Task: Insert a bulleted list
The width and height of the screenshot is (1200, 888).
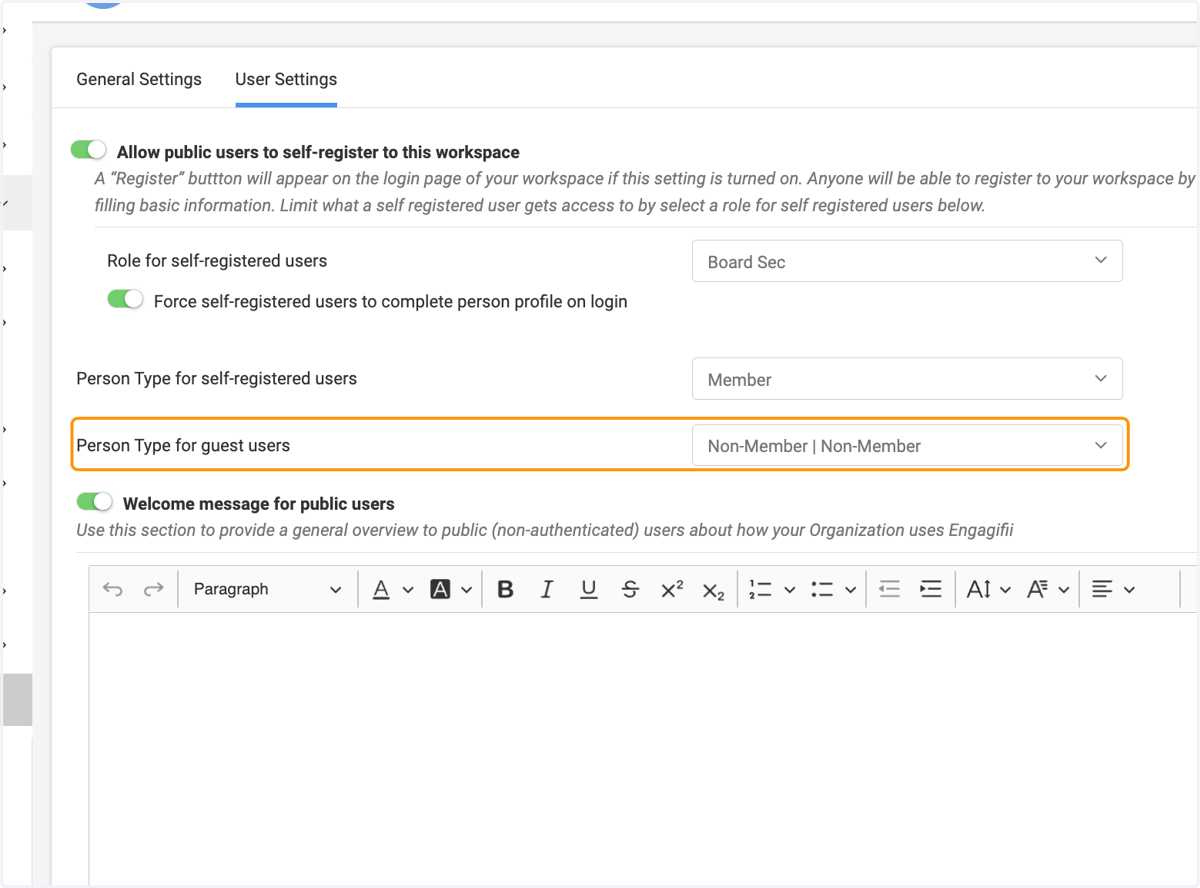Action: [x=823, y=590]
